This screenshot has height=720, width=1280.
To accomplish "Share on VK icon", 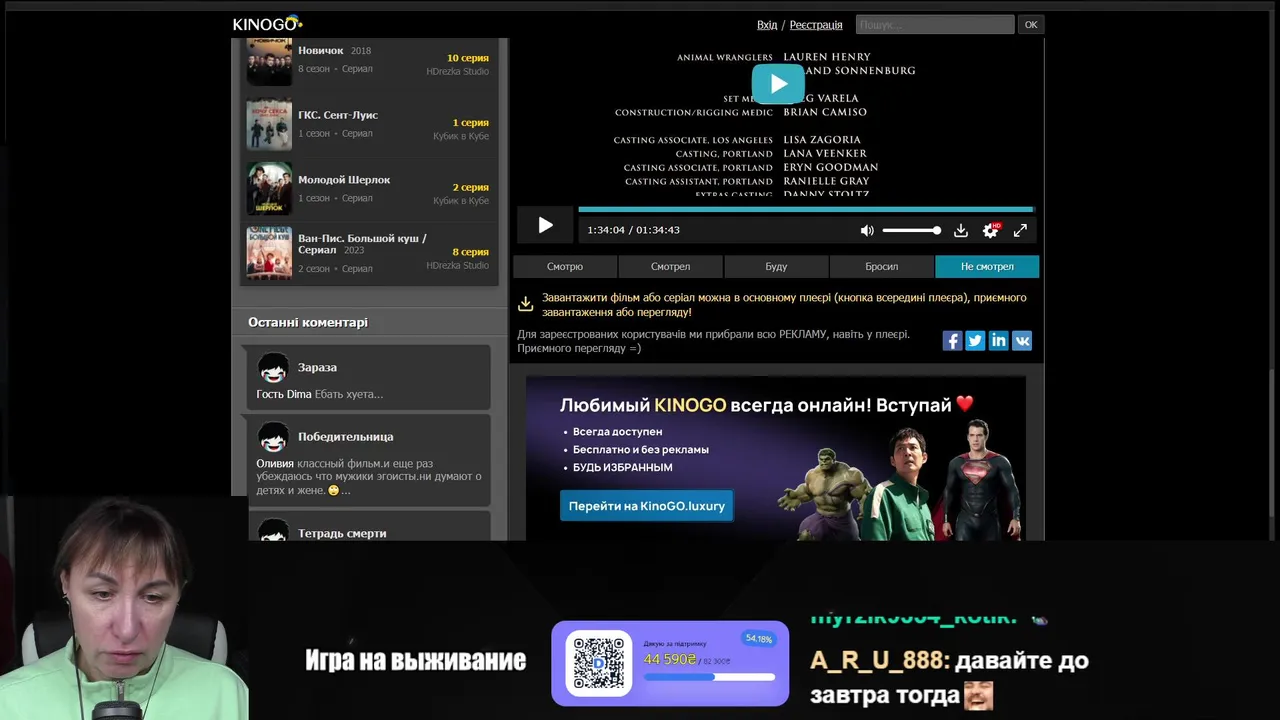I will (1022, 341).
